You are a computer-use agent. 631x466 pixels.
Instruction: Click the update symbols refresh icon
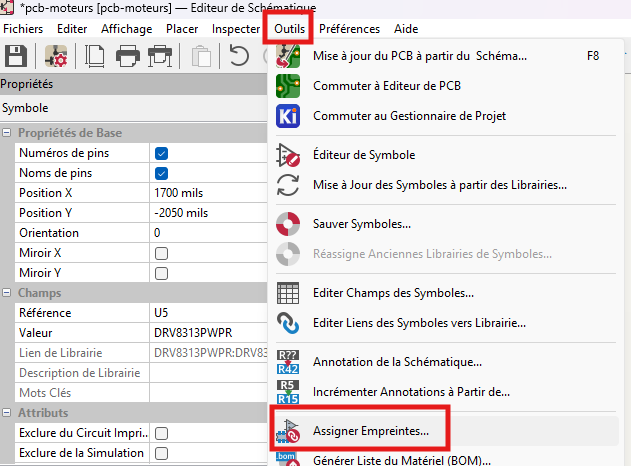coord(288,185)
